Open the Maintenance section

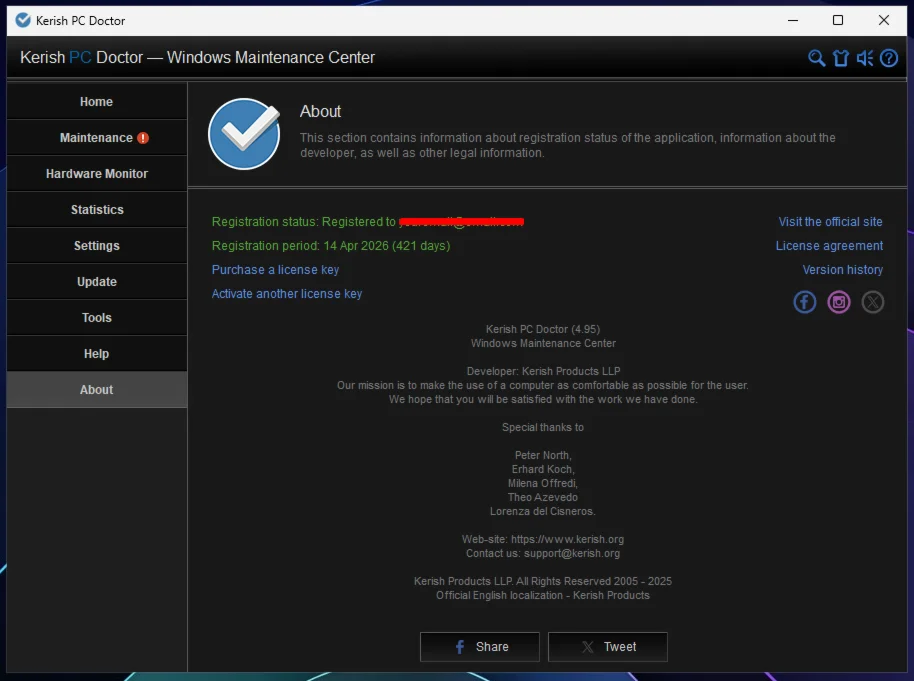pos(97,138)
